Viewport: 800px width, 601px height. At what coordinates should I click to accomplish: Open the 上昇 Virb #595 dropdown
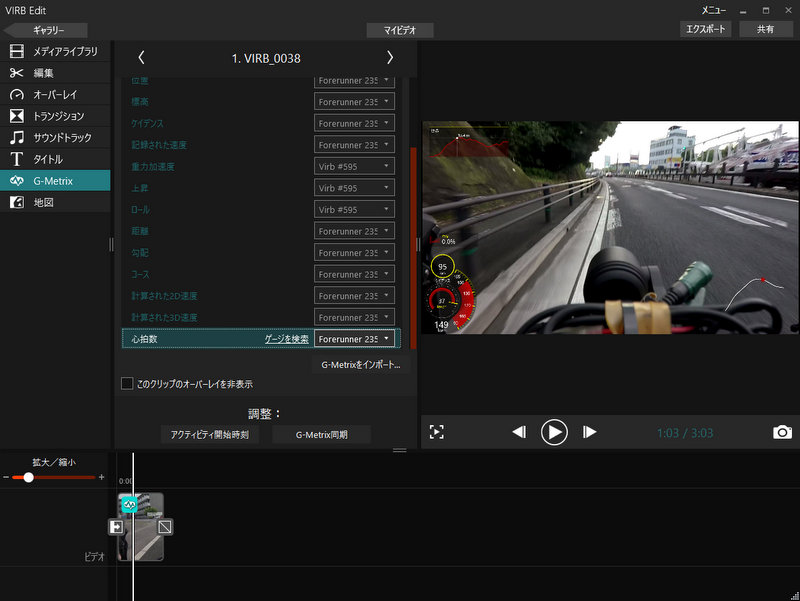354,188
